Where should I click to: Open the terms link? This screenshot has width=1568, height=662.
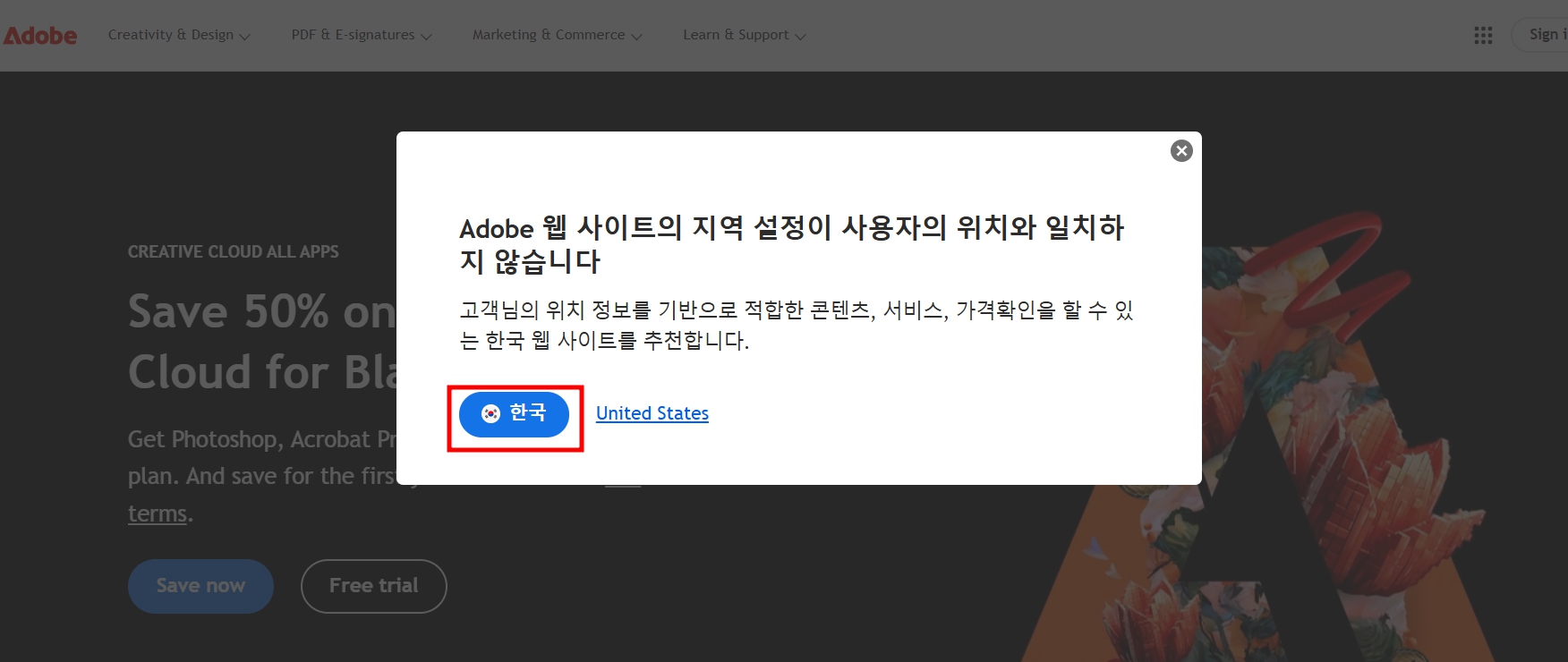click(158, 513)
